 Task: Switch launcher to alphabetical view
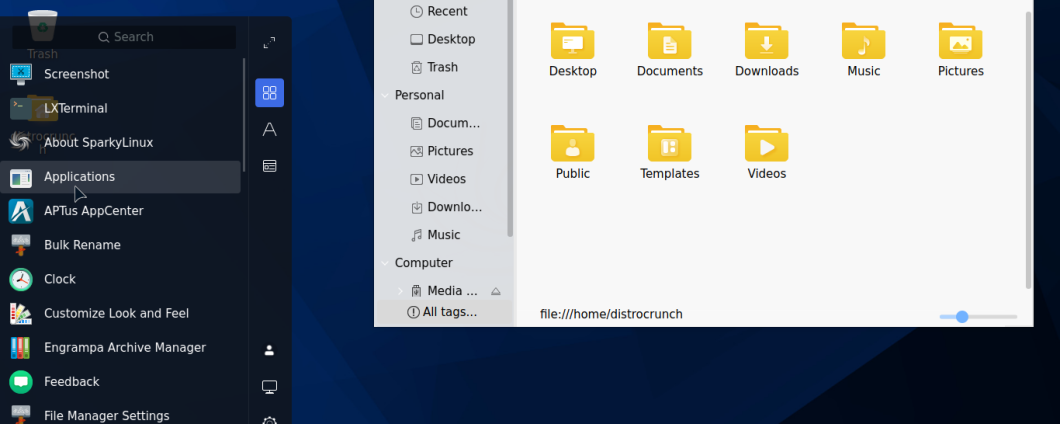(x=269, y=129)
